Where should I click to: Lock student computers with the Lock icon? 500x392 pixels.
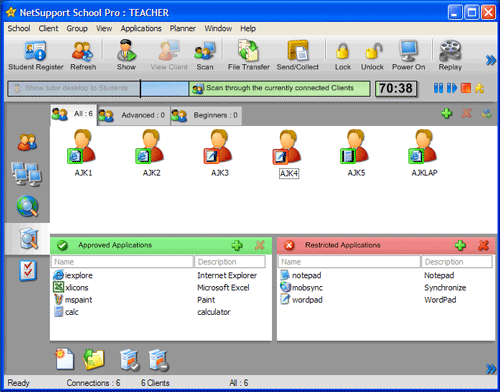click(x=343, y=55)
